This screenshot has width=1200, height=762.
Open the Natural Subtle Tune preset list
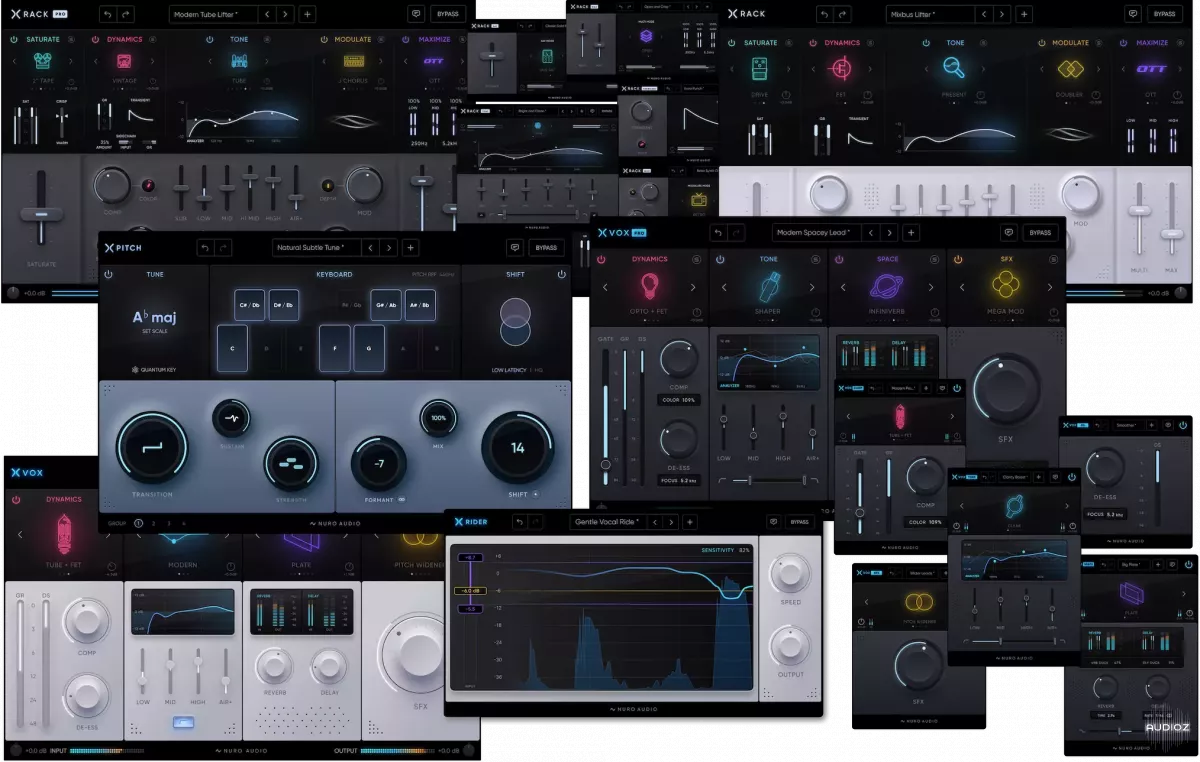pyautogui.click(x=315, y=248)
